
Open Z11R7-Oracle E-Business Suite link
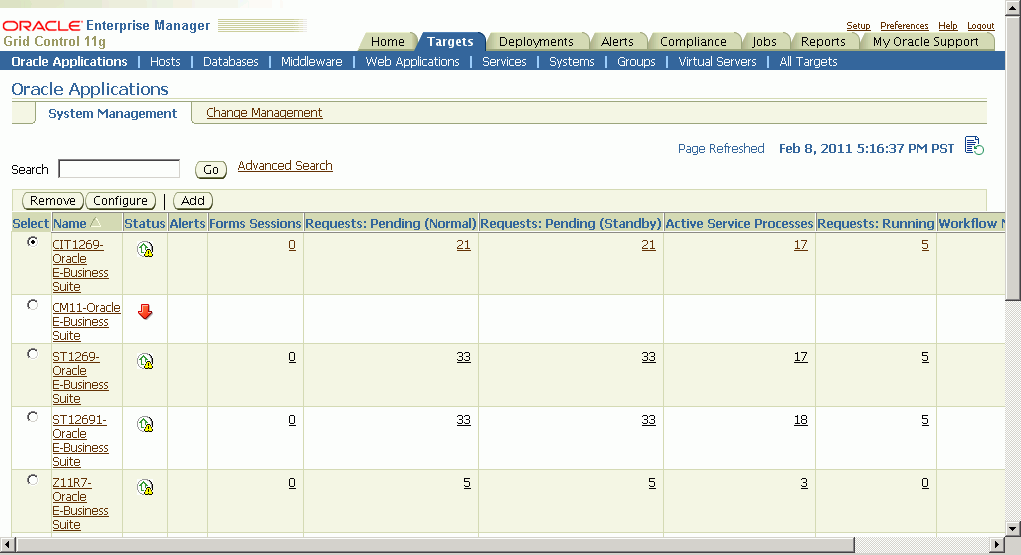click(x=80, y=504)
